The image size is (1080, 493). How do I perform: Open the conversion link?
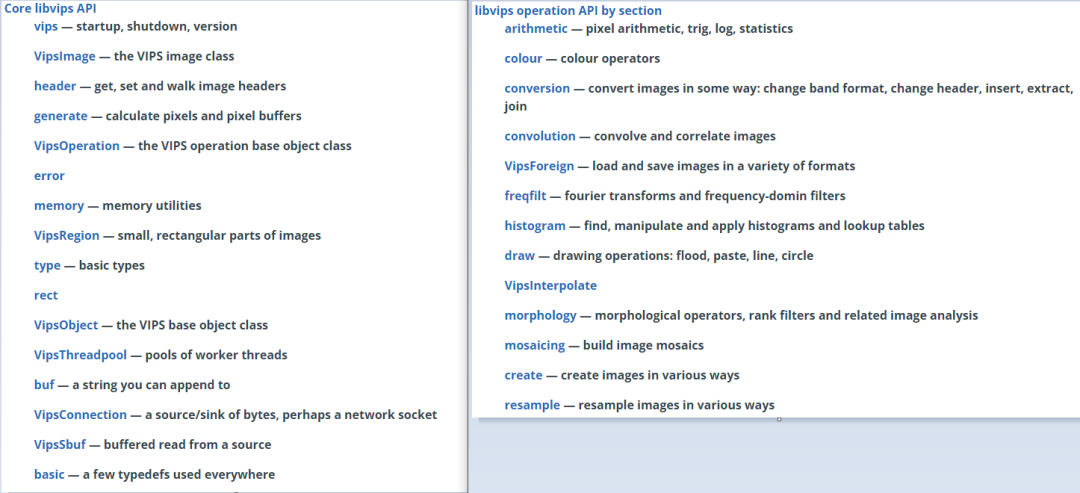(x=537, y=89)
